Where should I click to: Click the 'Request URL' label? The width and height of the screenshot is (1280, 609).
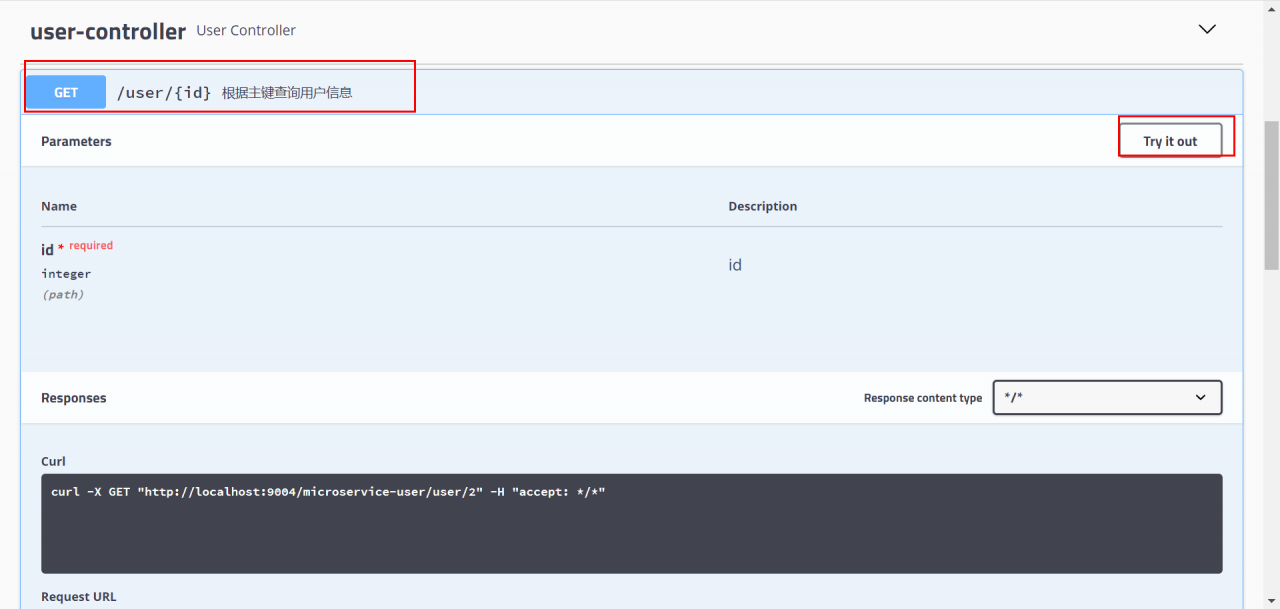[x=79, y=597]
